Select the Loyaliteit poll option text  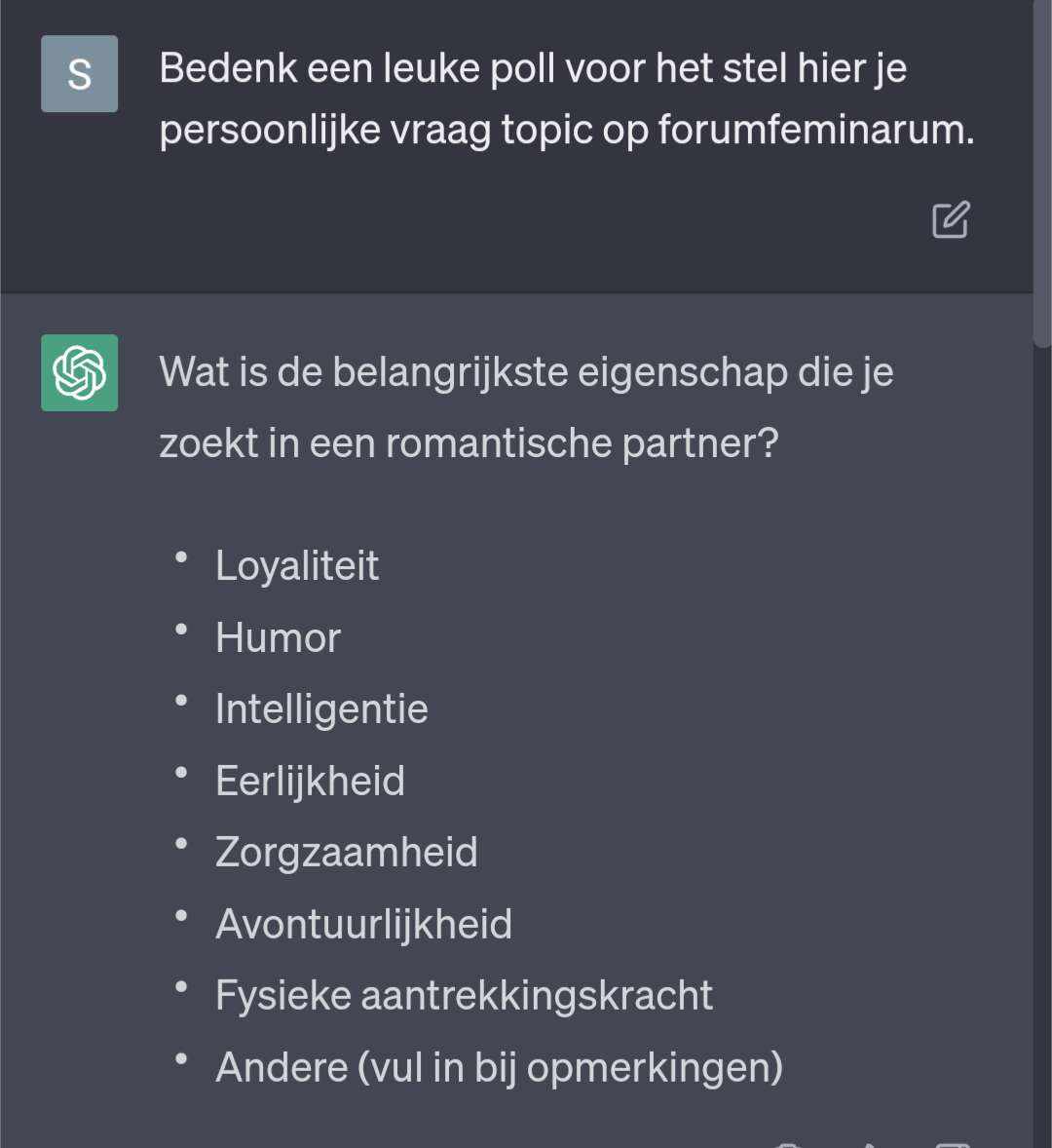(297, 566)
